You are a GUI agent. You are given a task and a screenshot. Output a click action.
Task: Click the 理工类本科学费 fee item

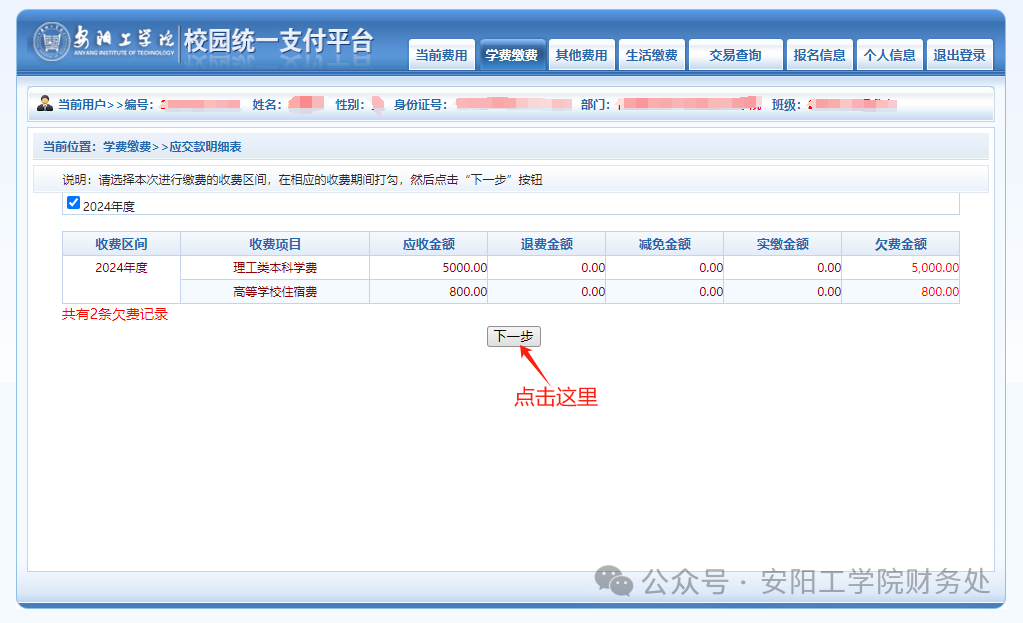pos(275,268)
